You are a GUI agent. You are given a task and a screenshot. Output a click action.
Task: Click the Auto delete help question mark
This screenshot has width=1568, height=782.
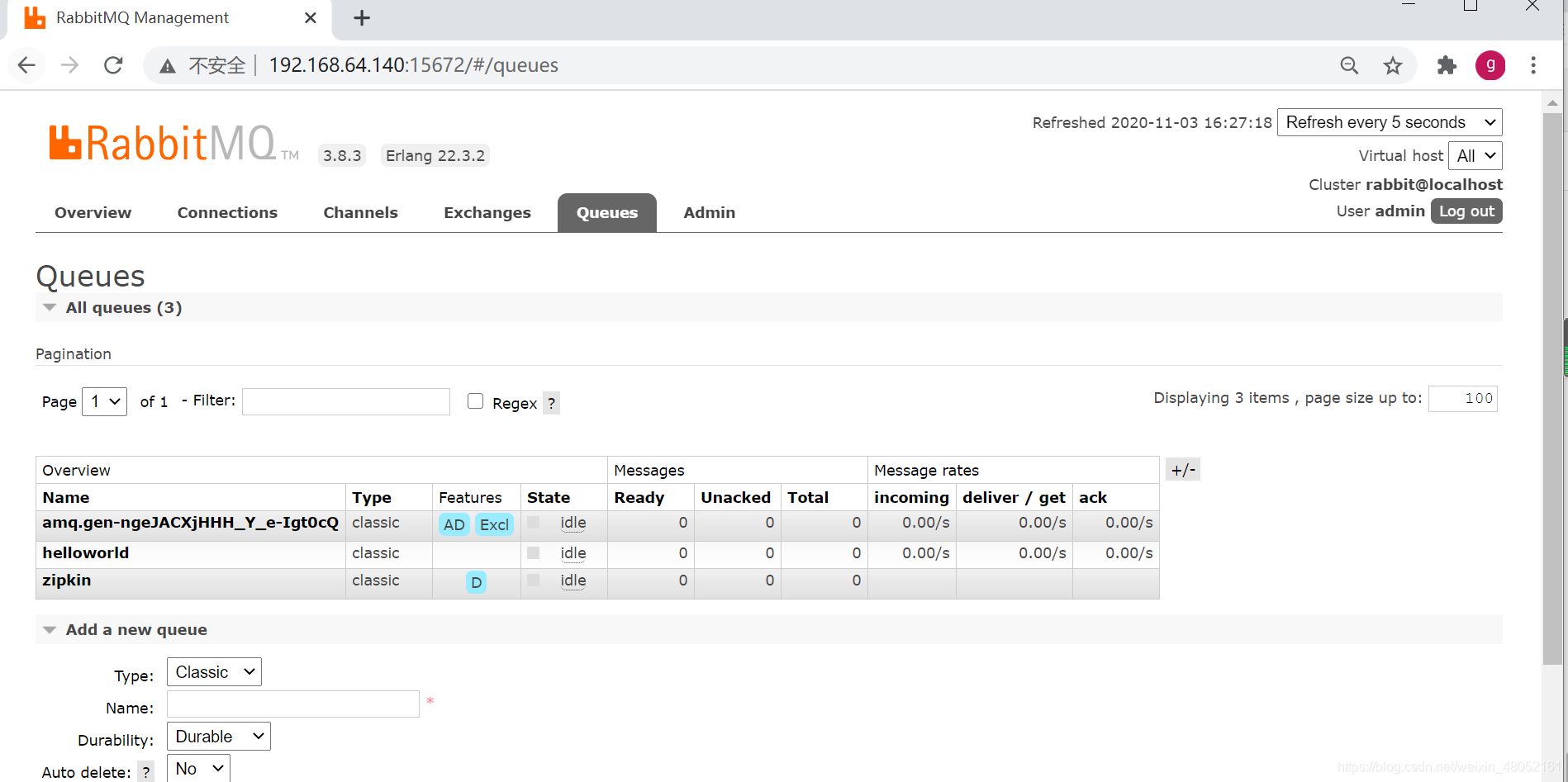(x=146, y=772)
